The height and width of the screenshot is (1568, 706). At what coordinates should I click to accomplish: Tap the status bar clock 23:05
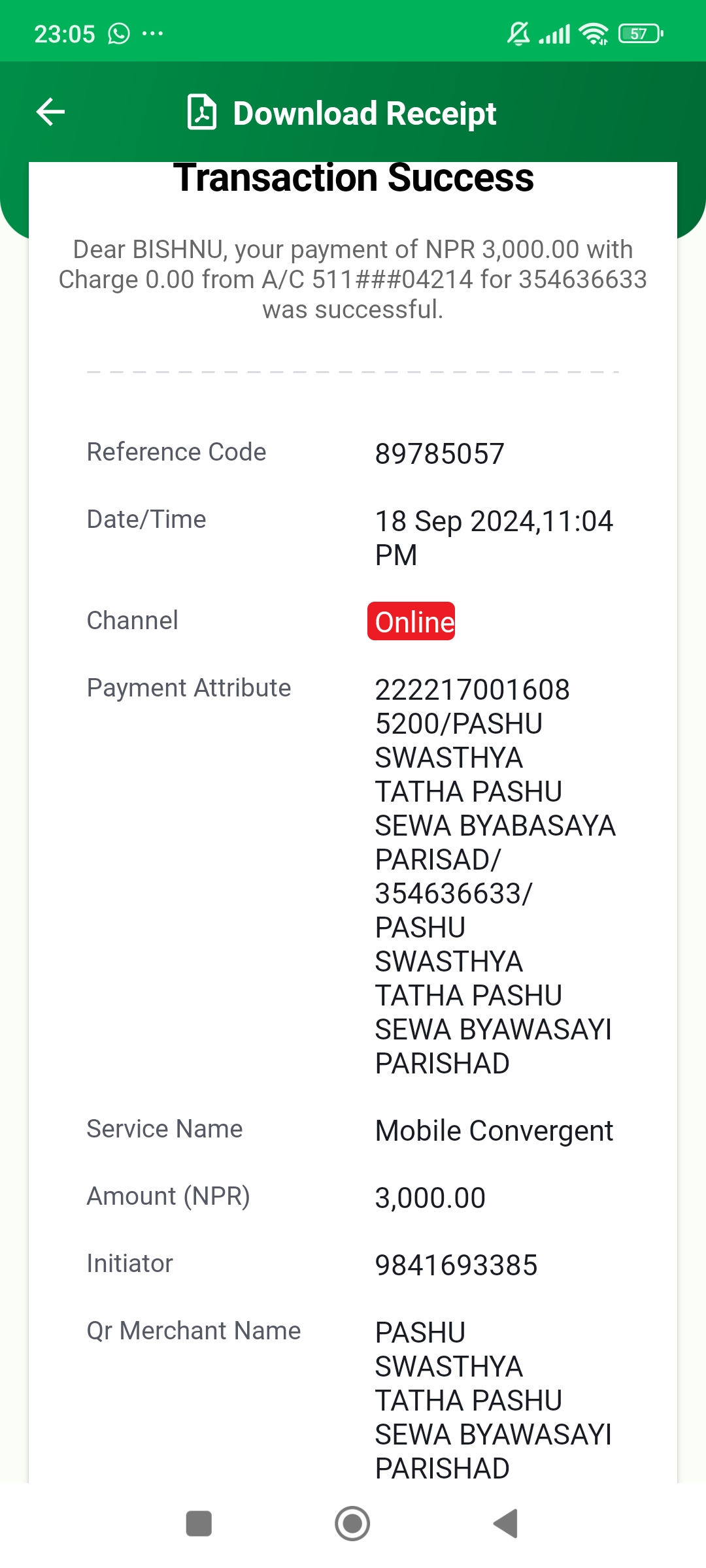coord(65,34)
